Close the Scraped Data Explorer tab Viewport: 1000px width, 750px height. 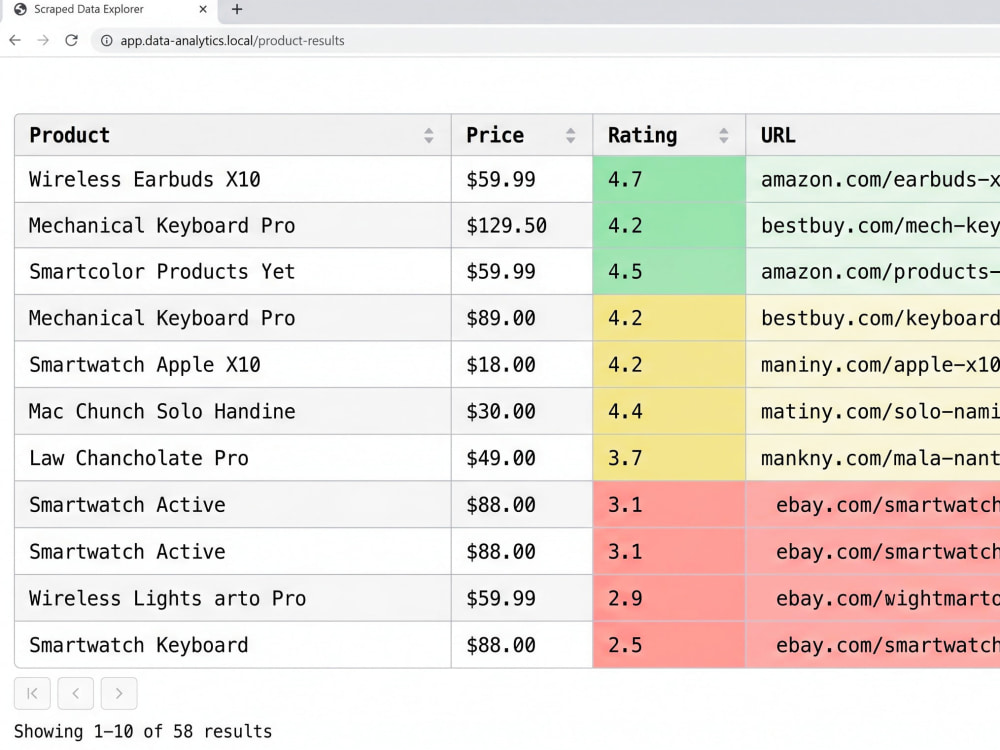coord(203,10)
